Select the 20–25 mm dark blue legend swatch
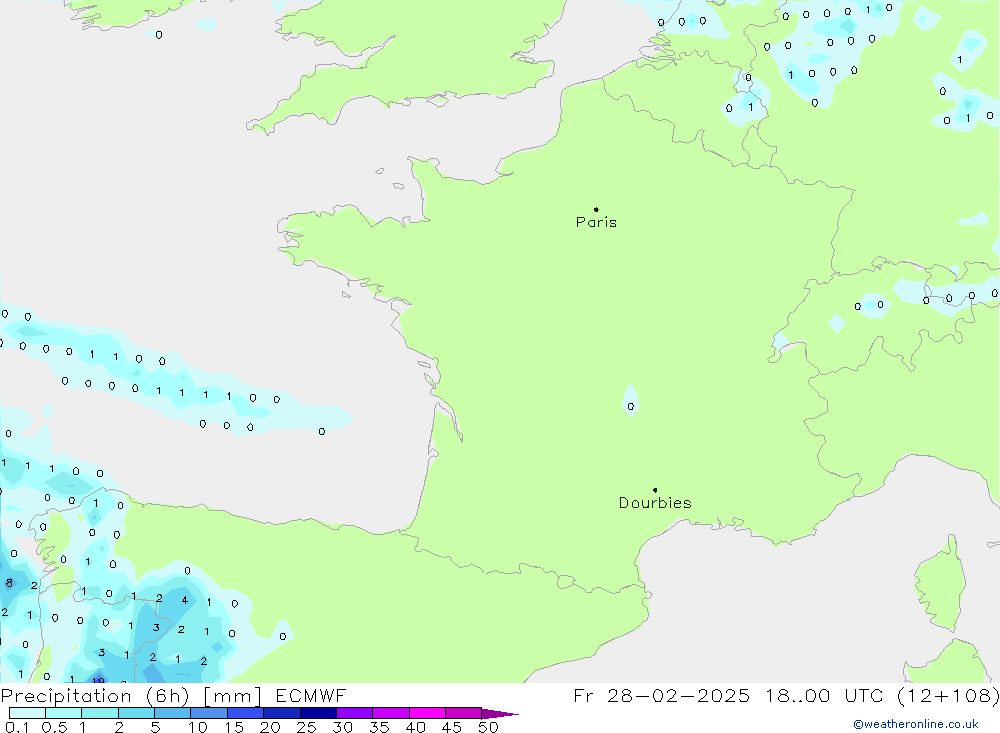Screen dimensions: 1000x733 pyautogui.click(x=282, y=713)
